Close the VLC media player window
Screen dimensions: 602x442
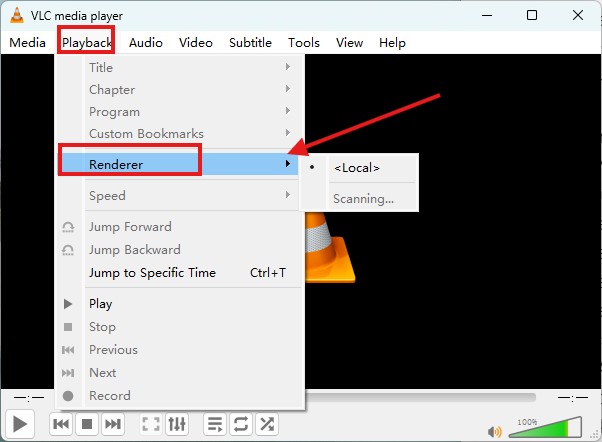578,15
